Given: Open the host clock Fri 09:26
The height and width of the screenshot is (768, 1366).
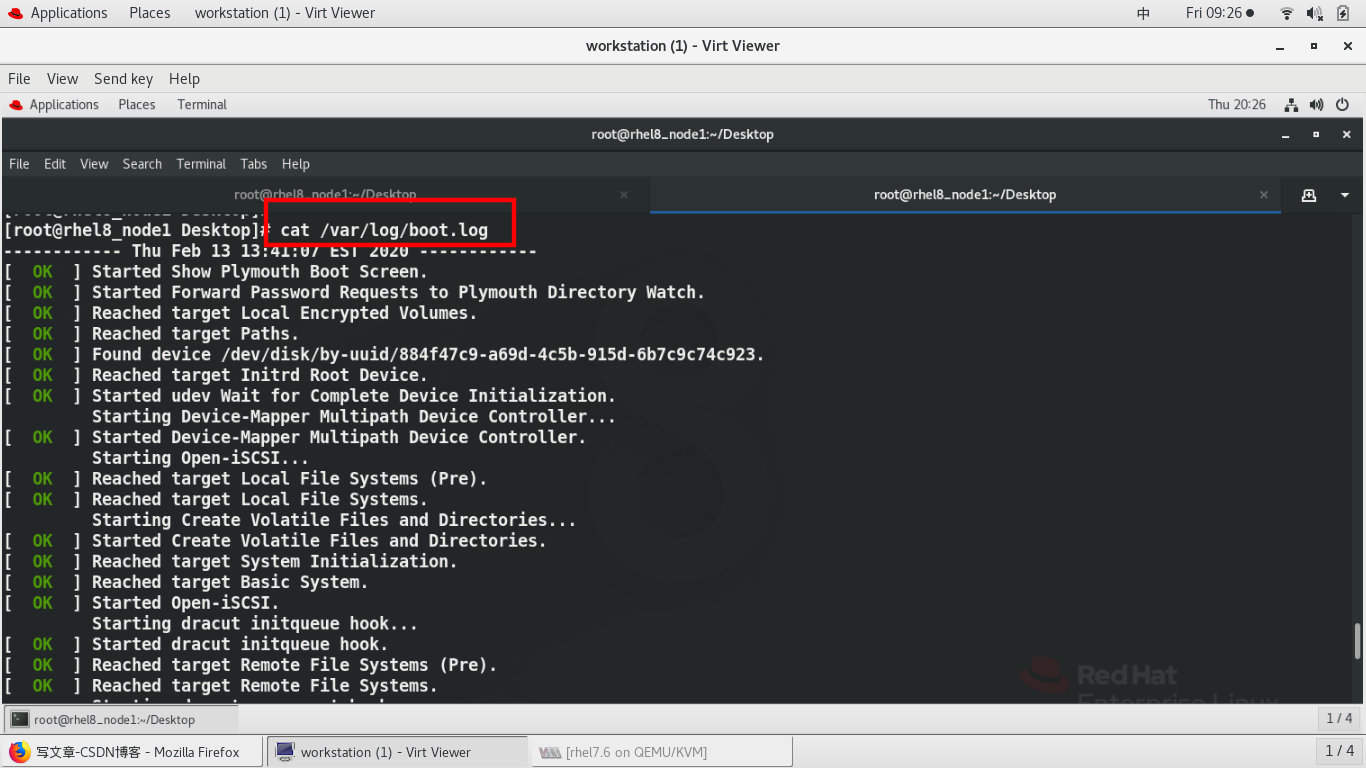Looking at the screenshot, I should coord(1219,13).
